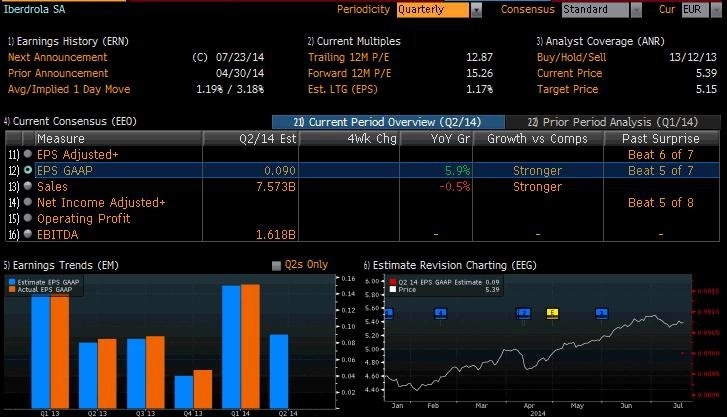Screen dimensions: 727x417
Task: Click the next announcement date 07/23/14
Action: [x=240, y=58]
